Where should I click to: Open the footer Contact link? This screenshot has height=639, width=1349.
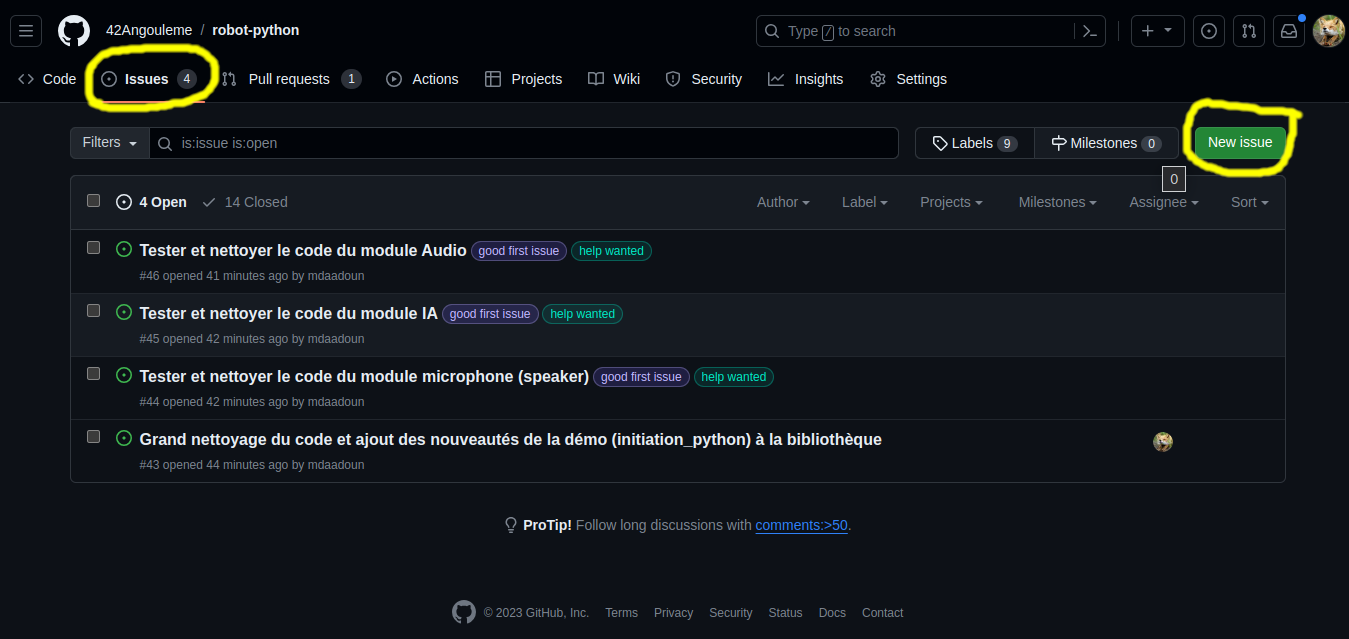click(x=882, y=613)
